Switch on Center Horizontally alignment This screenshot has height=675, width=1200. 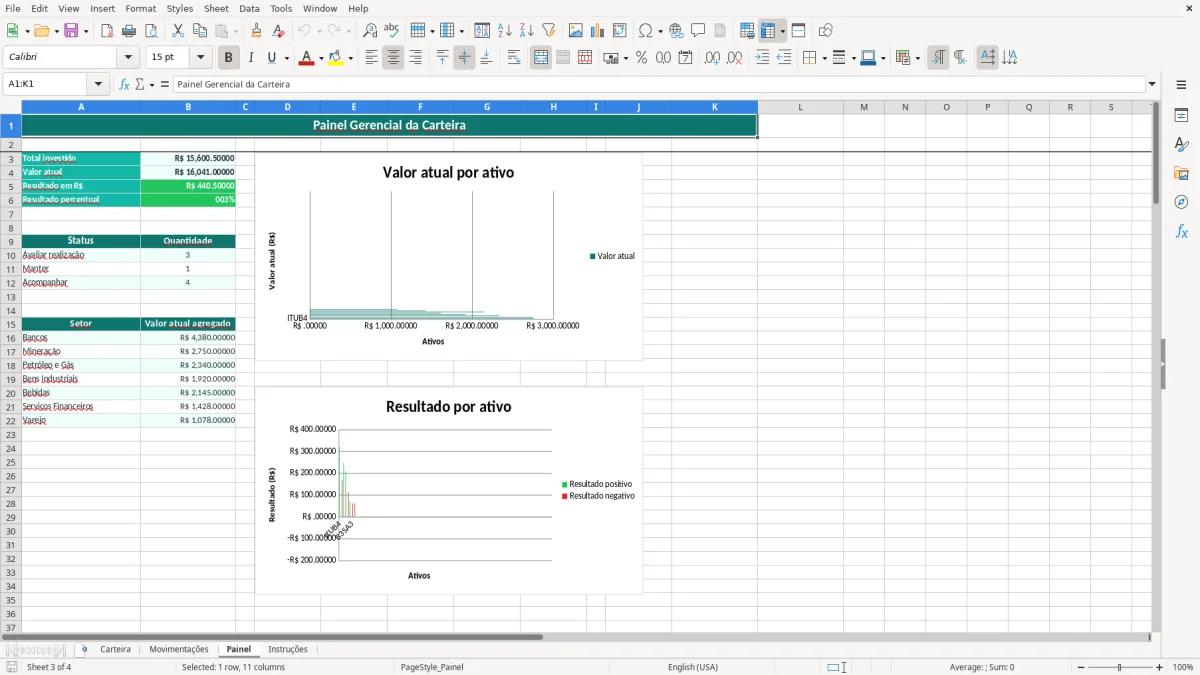pos(393,58)
